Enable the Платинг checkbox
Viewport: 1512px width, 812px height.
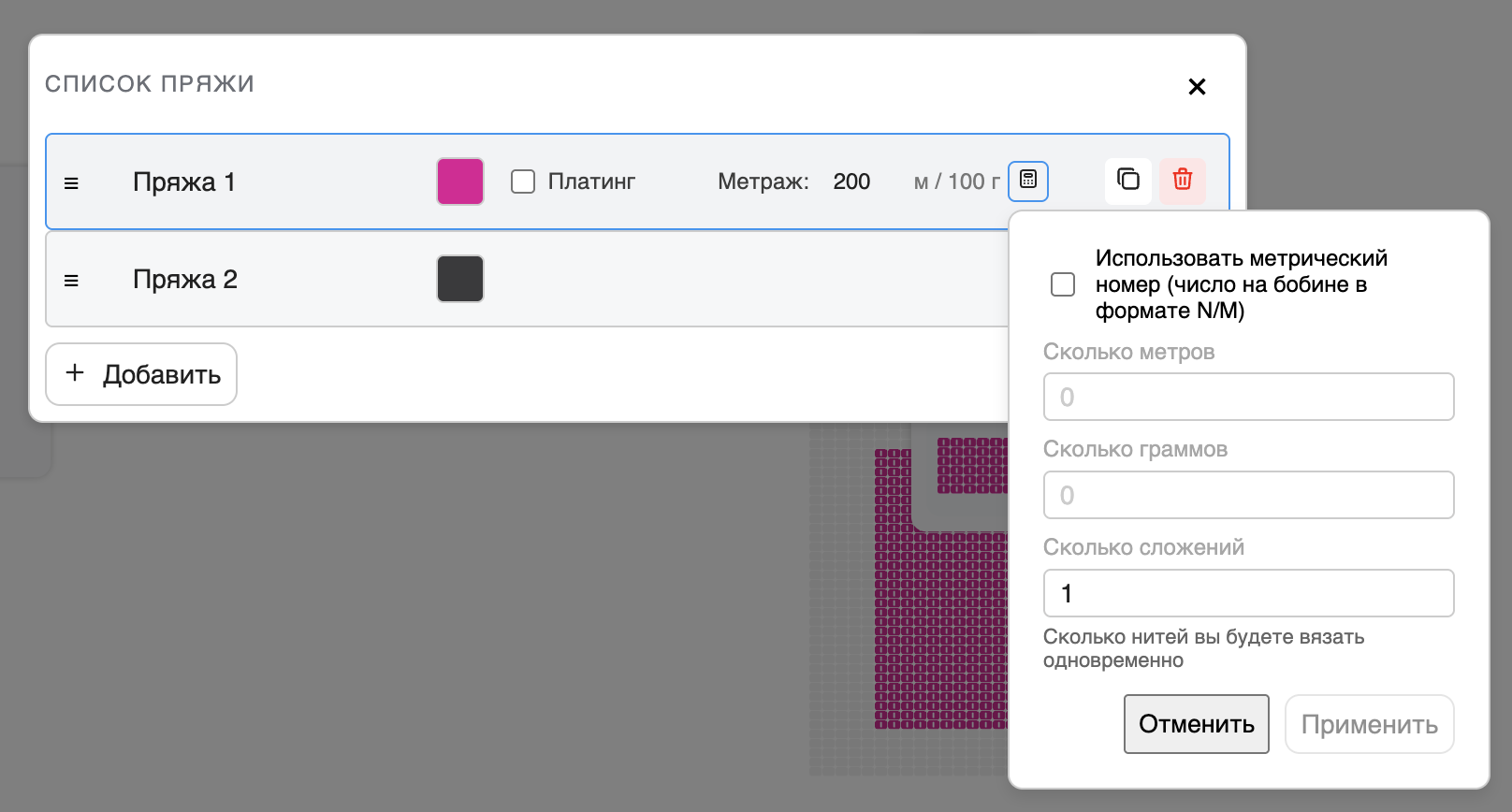523,181
